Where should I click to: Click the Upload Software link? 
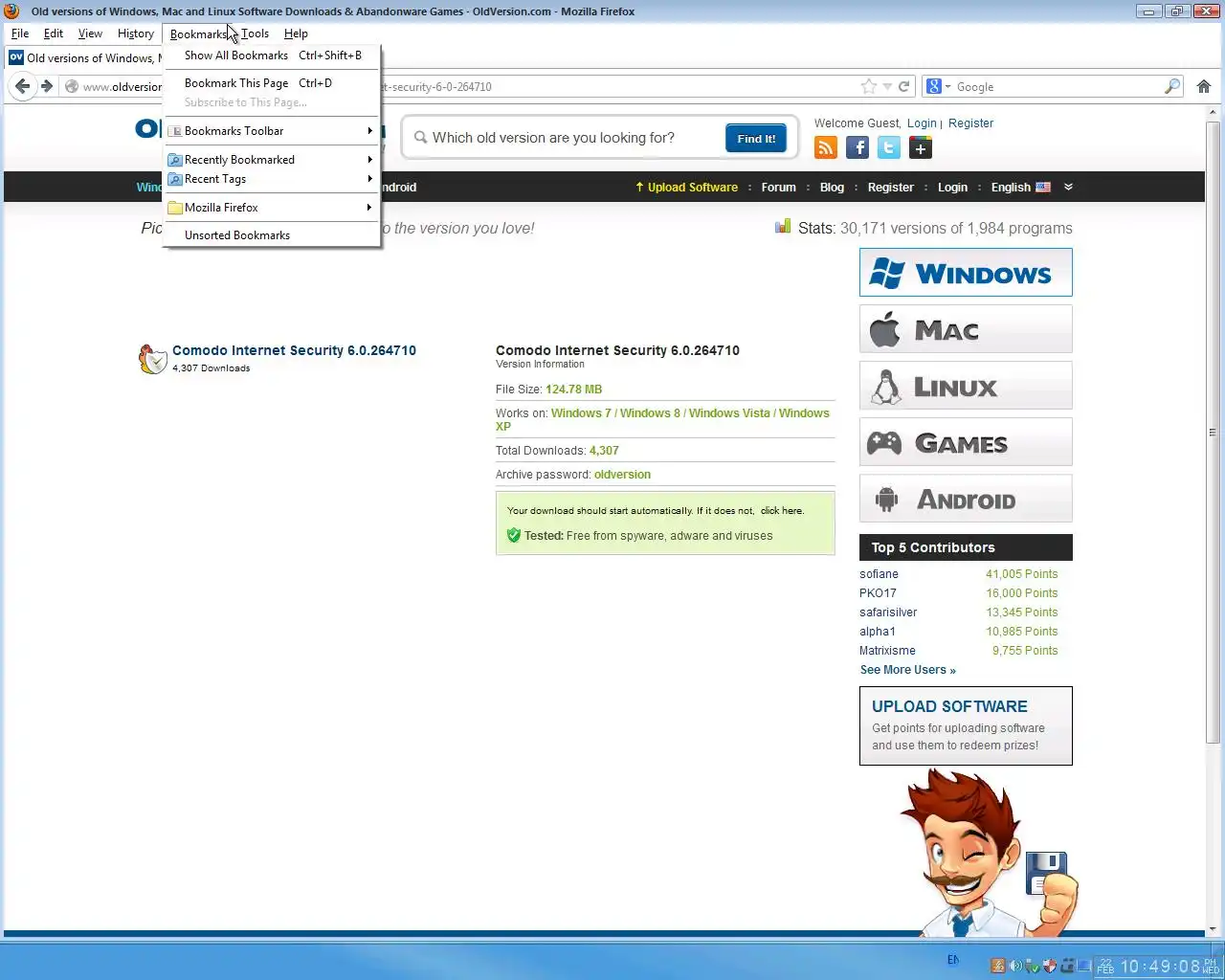(x=686, y=188)
